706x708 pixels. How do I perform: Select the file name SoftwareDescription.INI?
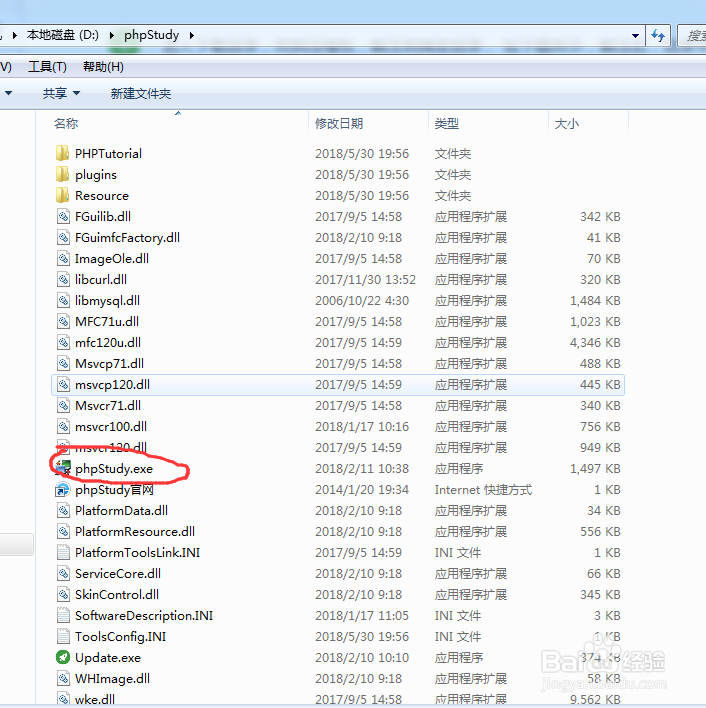point(144,615)
